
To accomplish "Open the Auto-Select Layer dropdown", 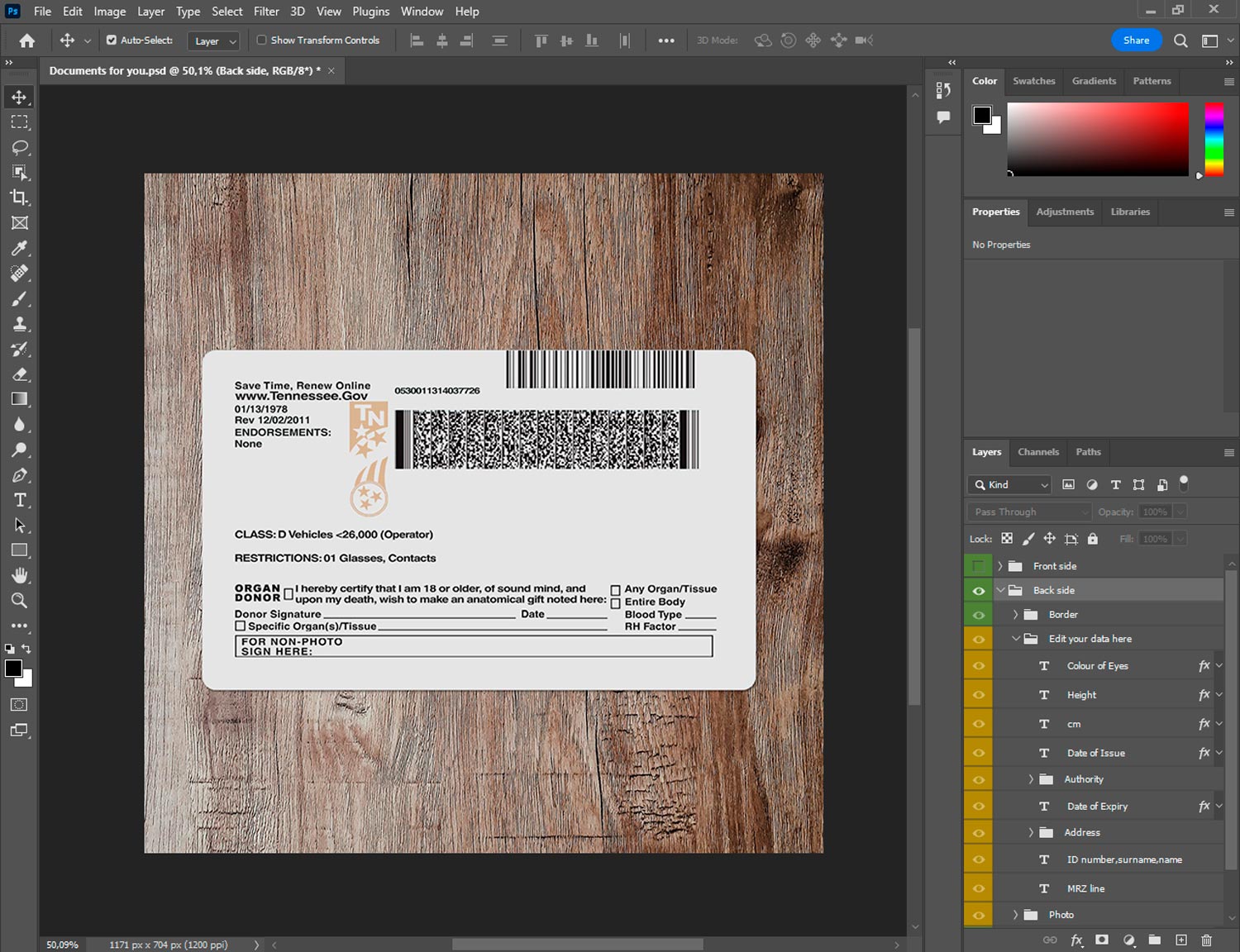I will pyautogui.click(x=214, y=40).
